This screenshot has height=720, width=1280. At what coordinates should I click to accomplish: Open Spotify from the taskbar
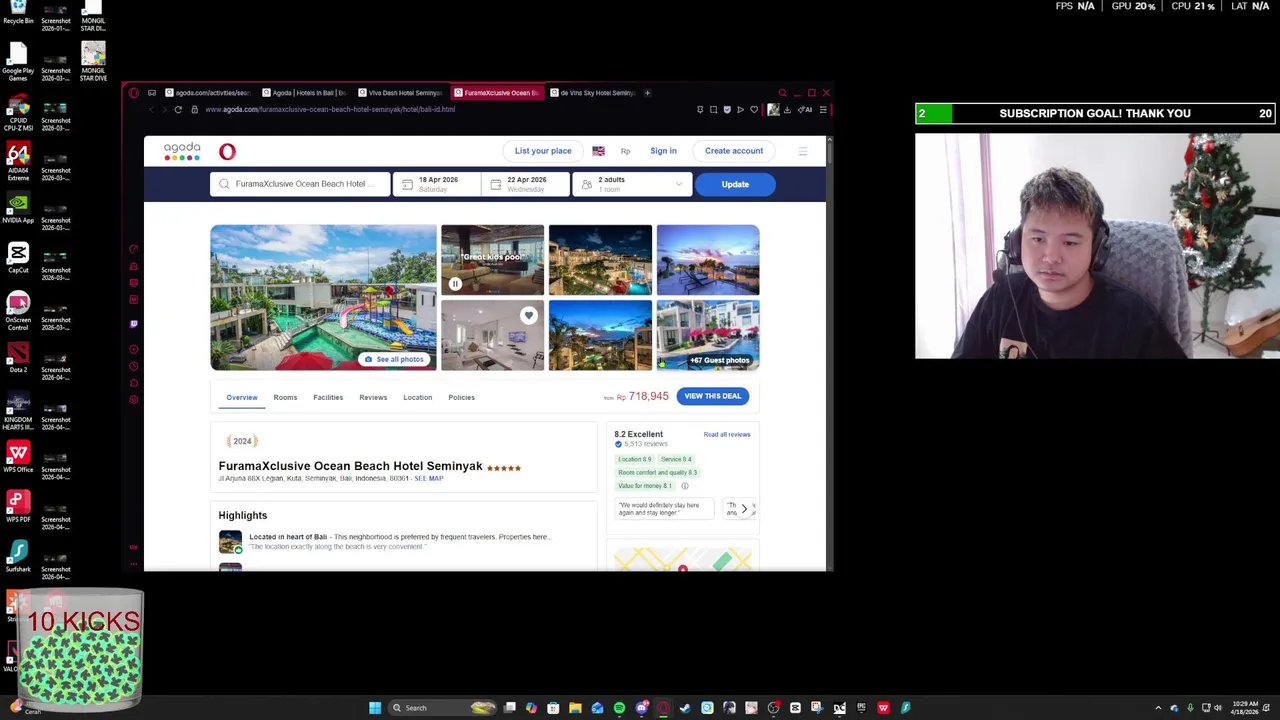click(619, 708)
